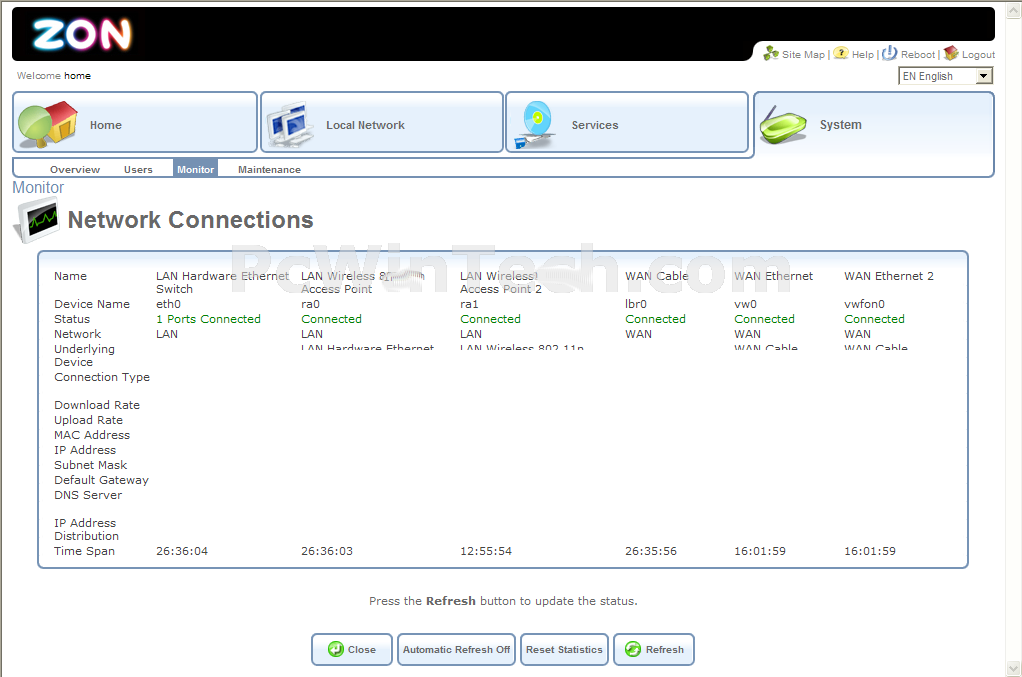Open the EN English language dropdown
This screenshot has width=1022, height=677.
coord(945,76)
